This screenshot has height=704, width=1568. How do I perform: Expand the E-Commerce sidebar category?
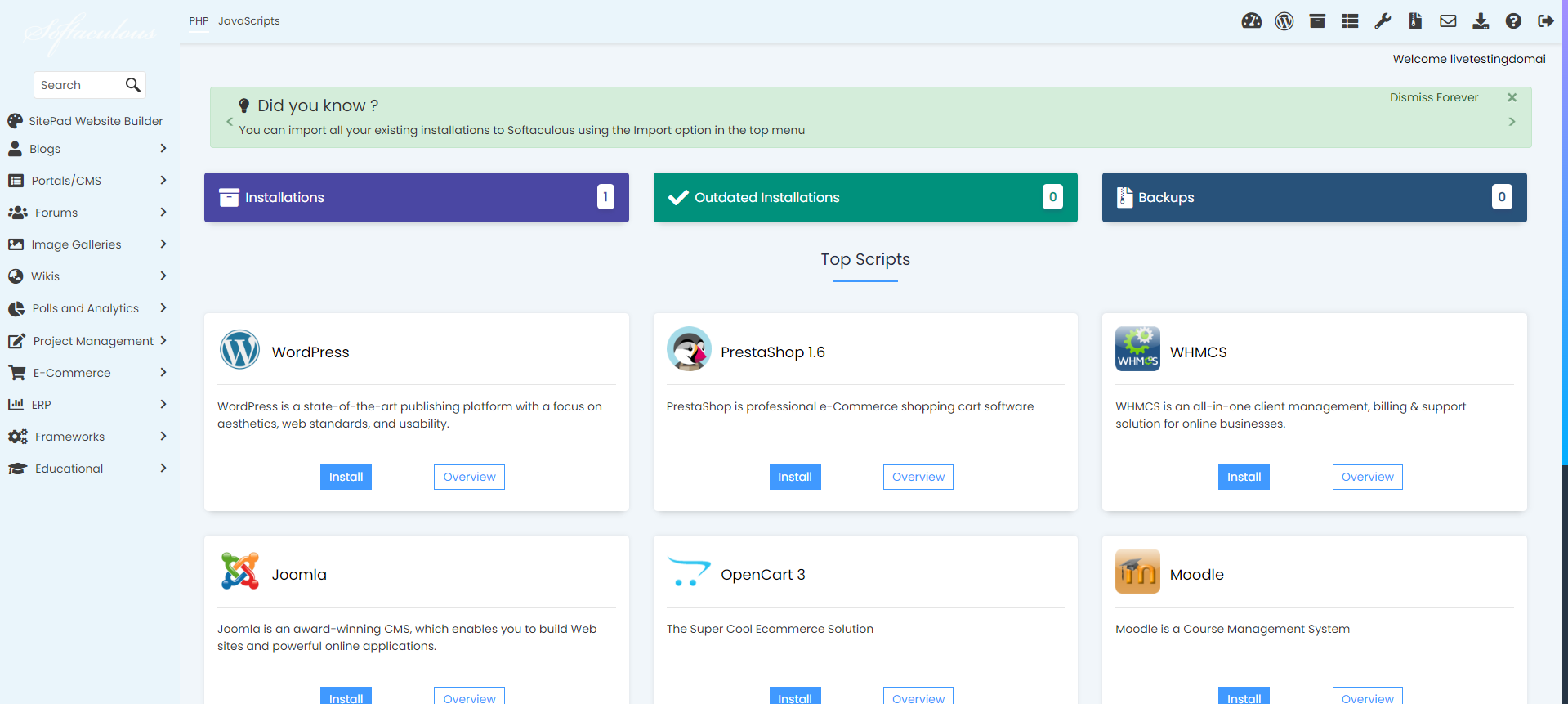tap(87, 373)
